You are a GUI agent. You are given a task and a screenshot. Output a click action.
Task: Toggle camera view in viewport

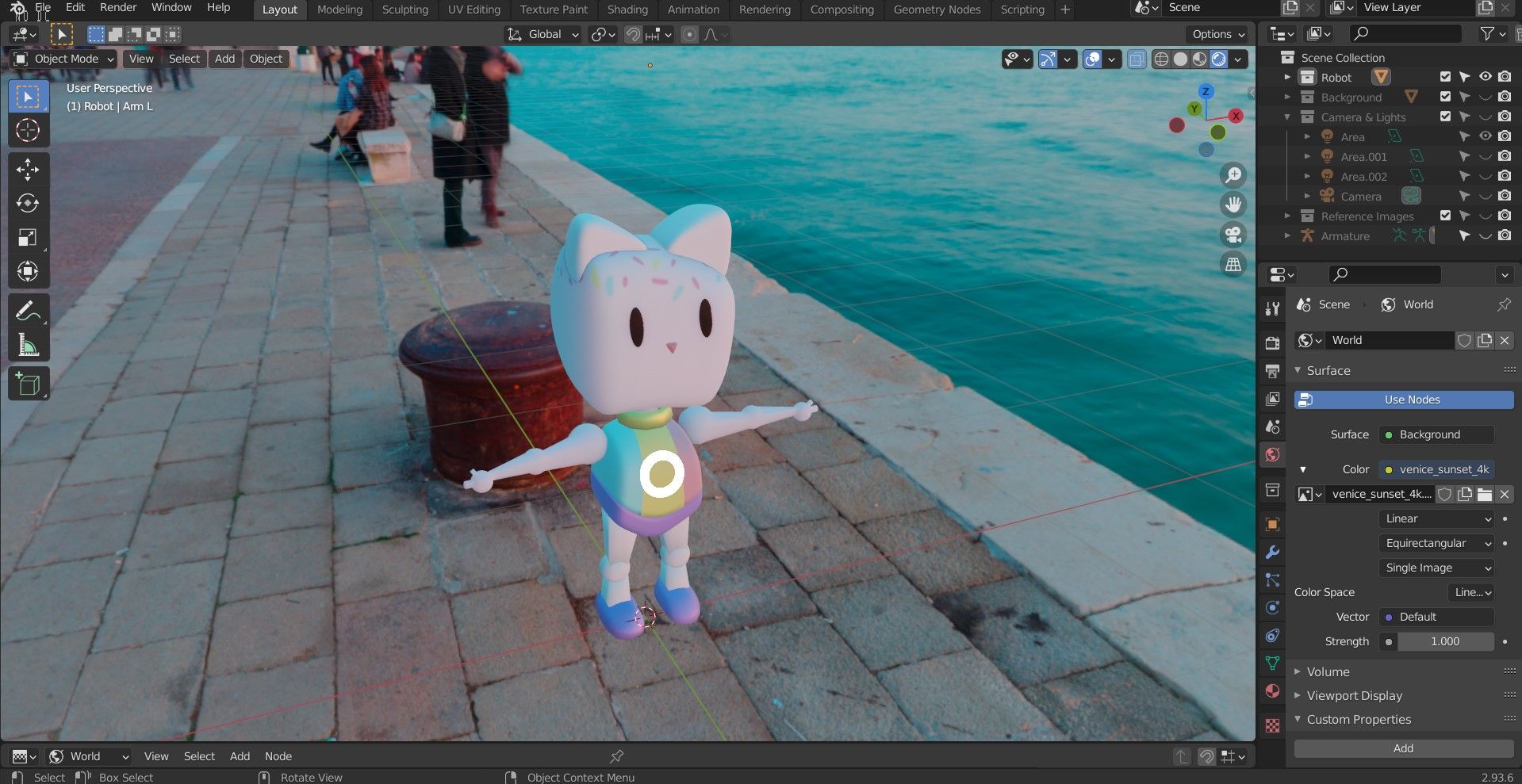(x=1233, y=235)
